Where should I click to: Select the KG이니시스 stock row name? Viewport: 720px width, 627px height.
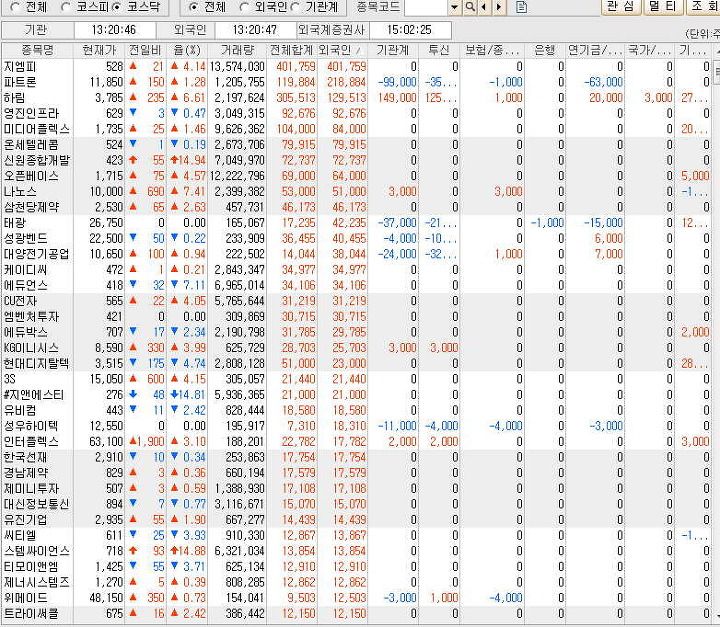coord(31,348)
